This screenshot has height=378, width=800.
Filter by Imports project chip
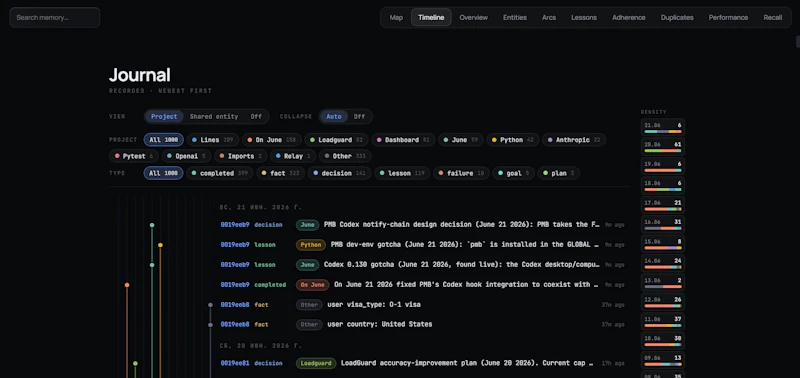pos(241,156)
